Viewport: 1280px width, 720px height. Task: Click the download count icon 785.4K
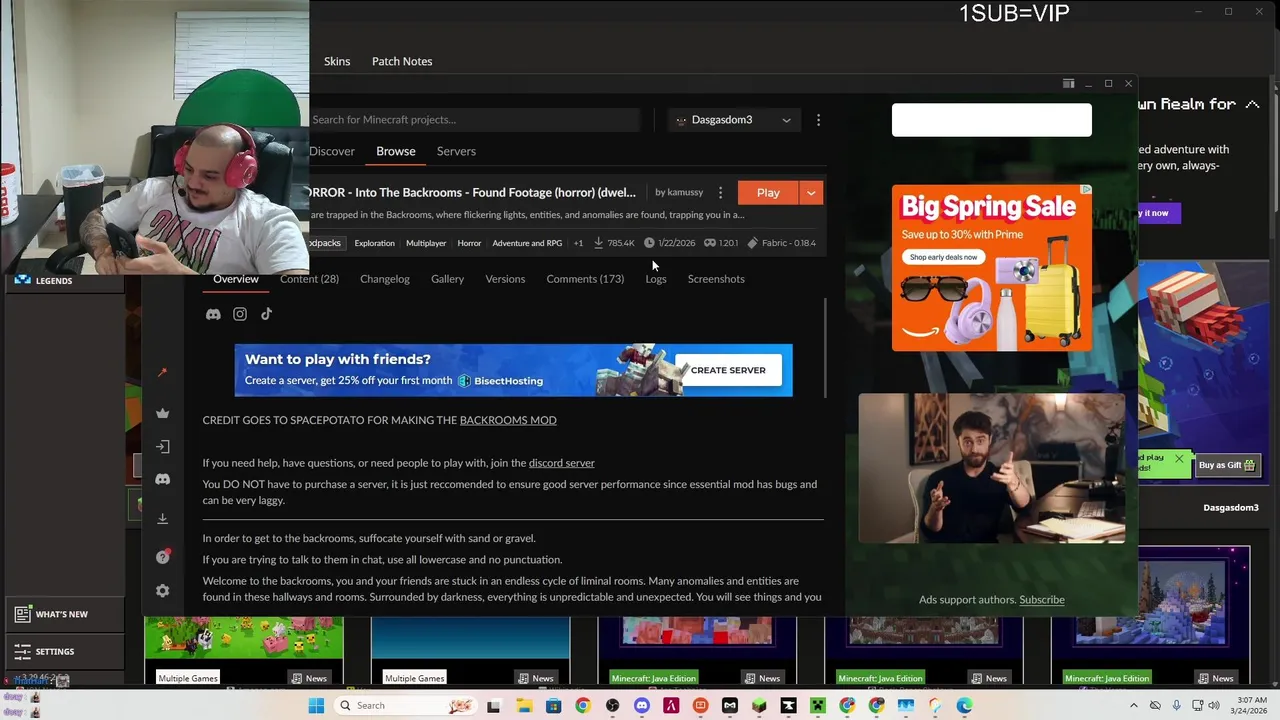tap(599, 243)
